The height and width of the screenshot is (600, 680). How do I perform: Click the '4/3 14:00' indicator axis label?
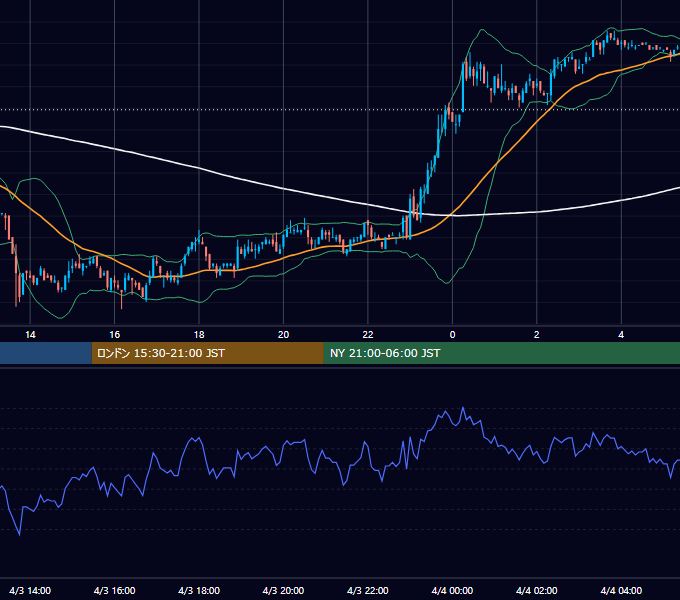30,590
